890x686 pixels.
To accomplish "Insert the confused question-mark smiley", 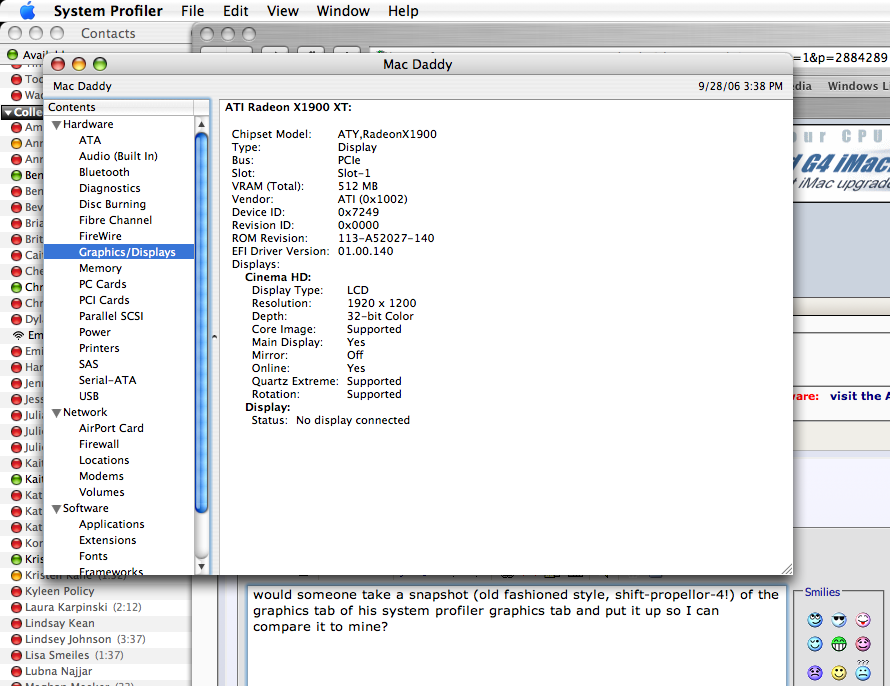I will [x=863, y=671].
